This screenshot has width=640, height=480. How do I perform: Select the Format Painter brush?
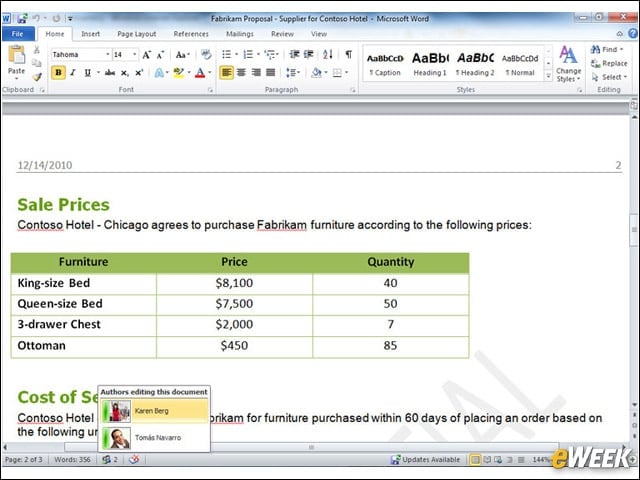[x=37, y=76]
